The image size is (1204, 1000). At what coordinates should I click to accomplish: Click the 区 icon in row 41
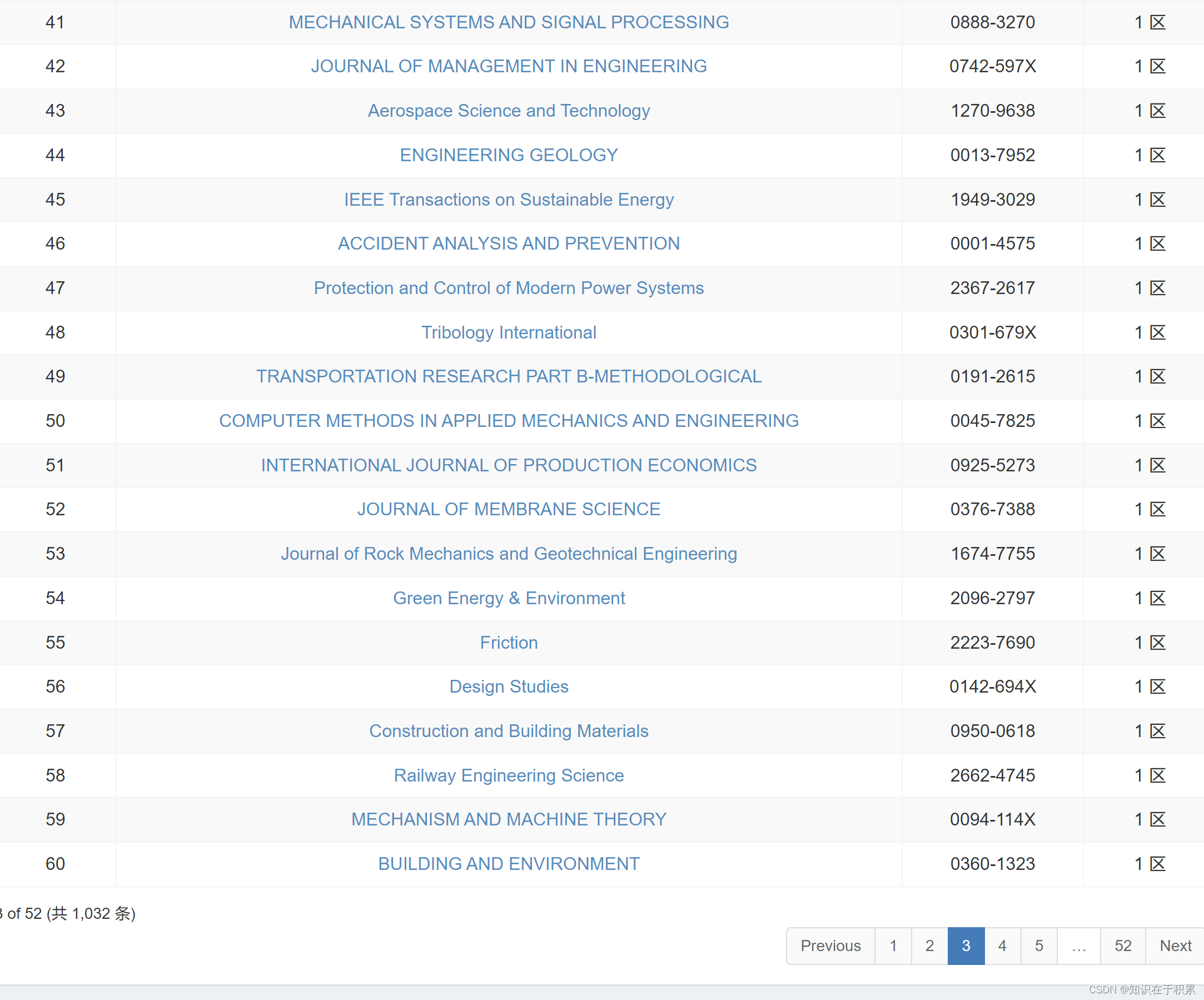1157,22
